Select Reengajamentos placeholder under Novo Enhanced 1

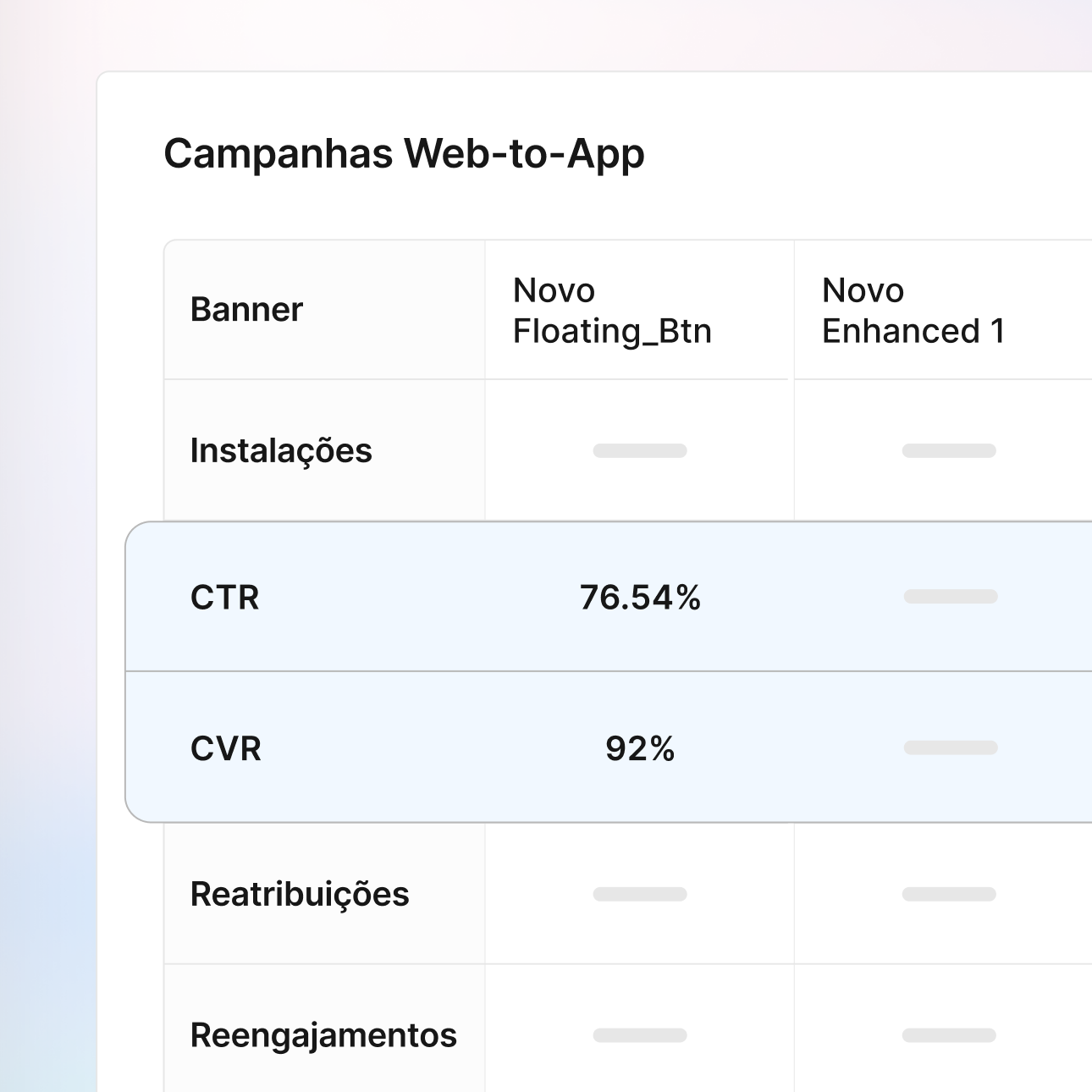pos(949,1035)
